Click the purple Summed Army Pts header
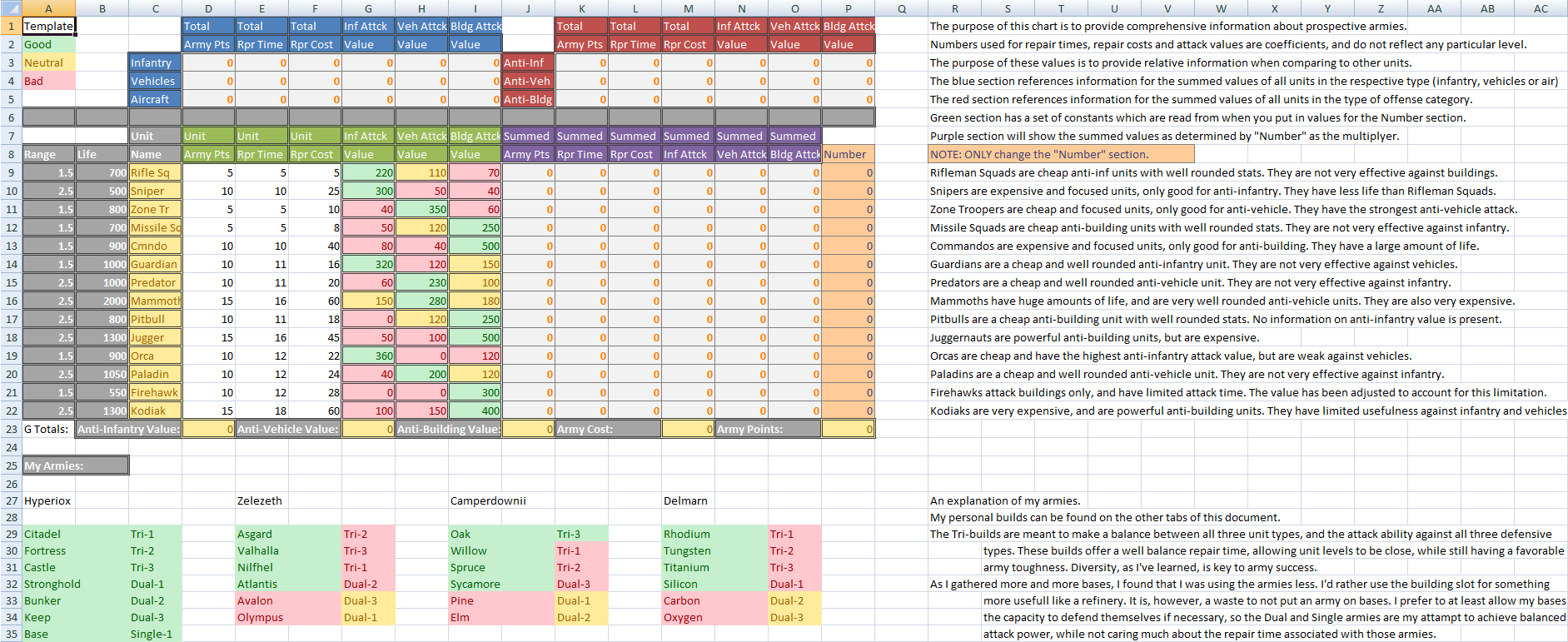This screenshot has height=642, width=1568. [528, 145]
